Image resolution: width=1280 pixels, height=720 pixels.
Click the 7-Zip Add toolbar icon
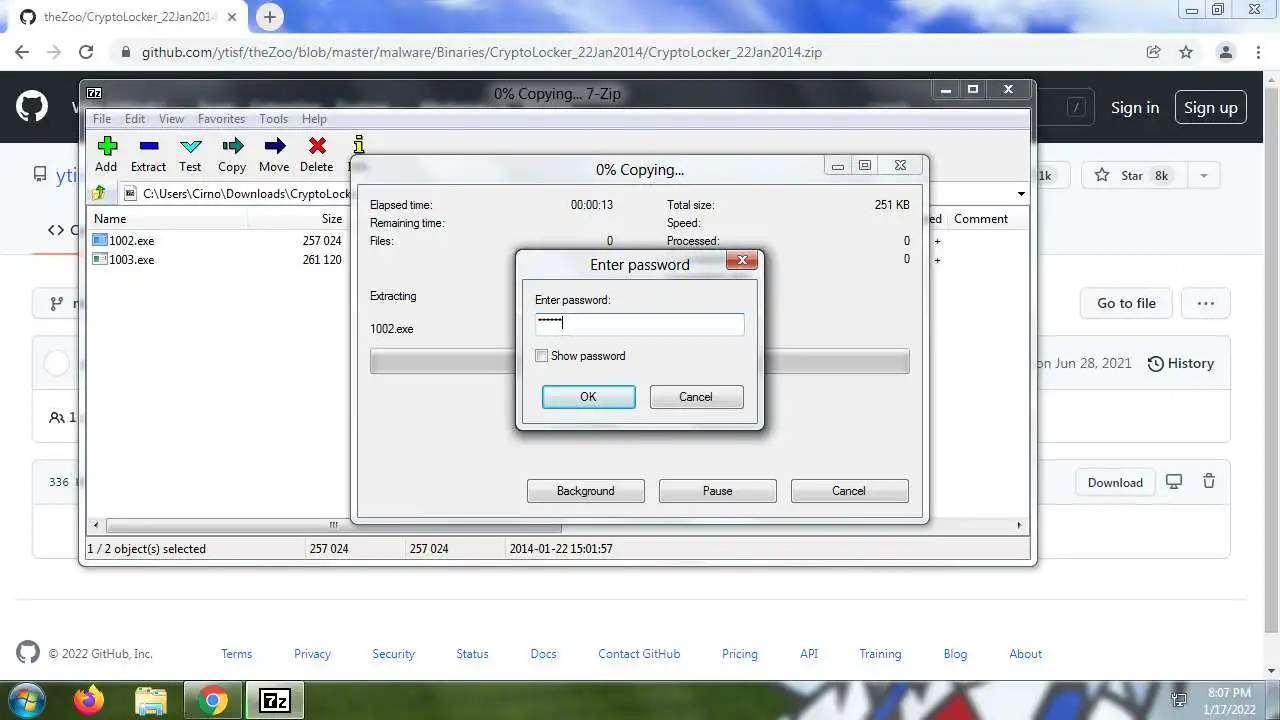coord(106,147)
